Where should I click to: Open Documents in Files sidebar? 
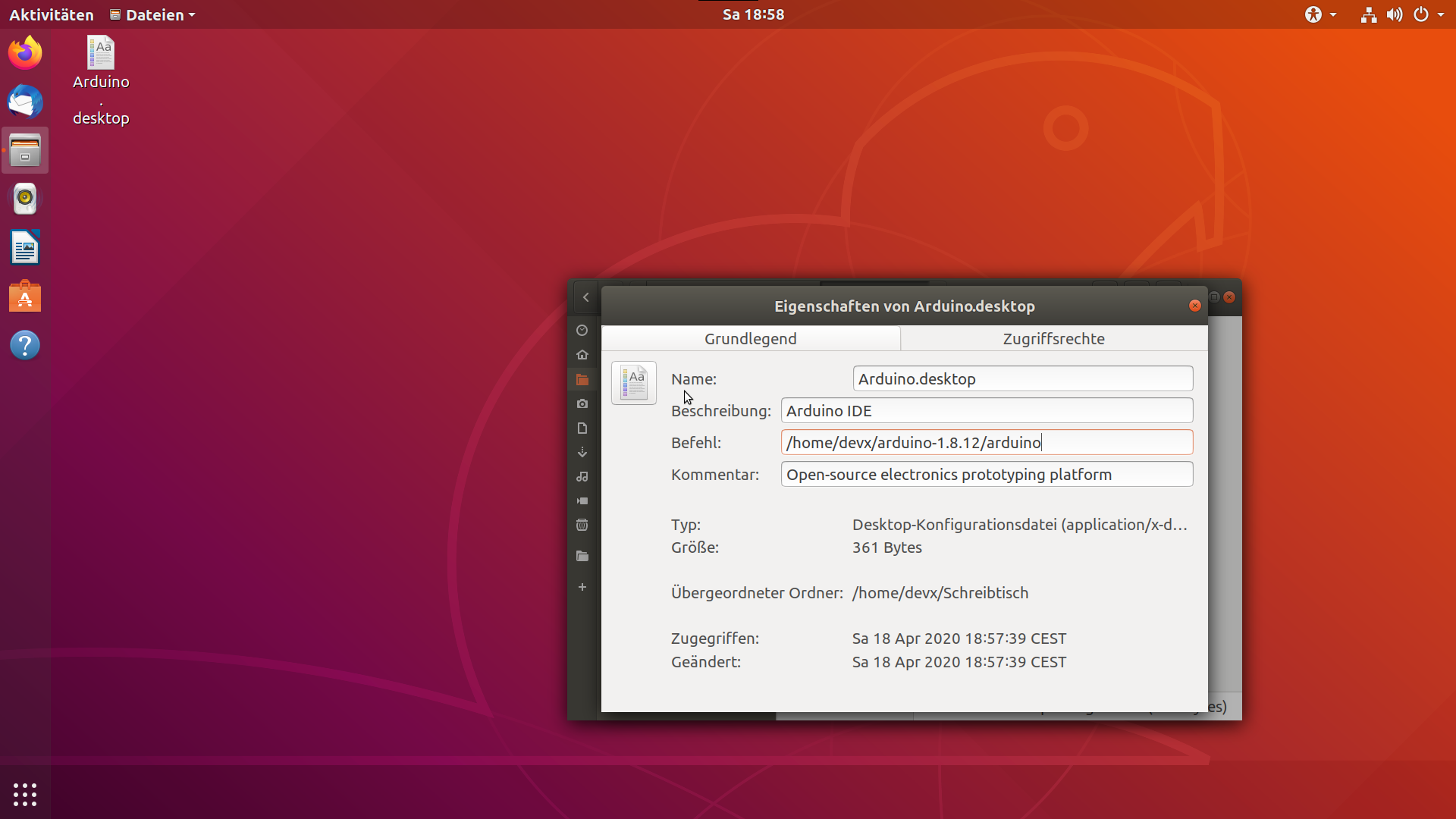(582, 428)
